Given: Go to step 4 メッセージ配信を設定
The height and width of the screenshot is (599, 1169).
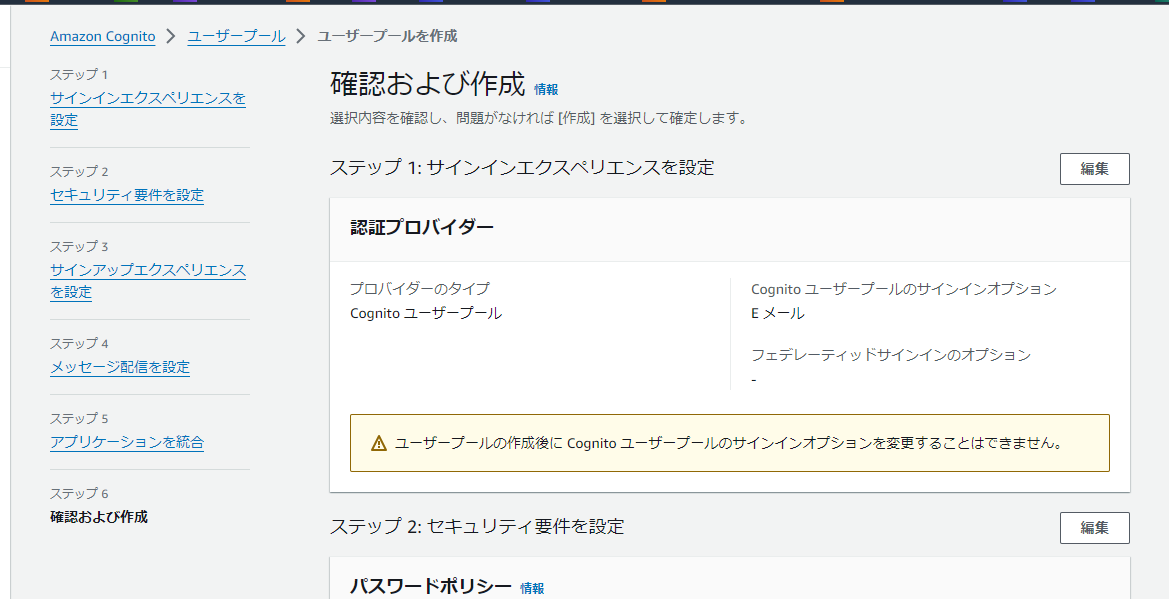Looking at the screenshot, I should 120,366.
